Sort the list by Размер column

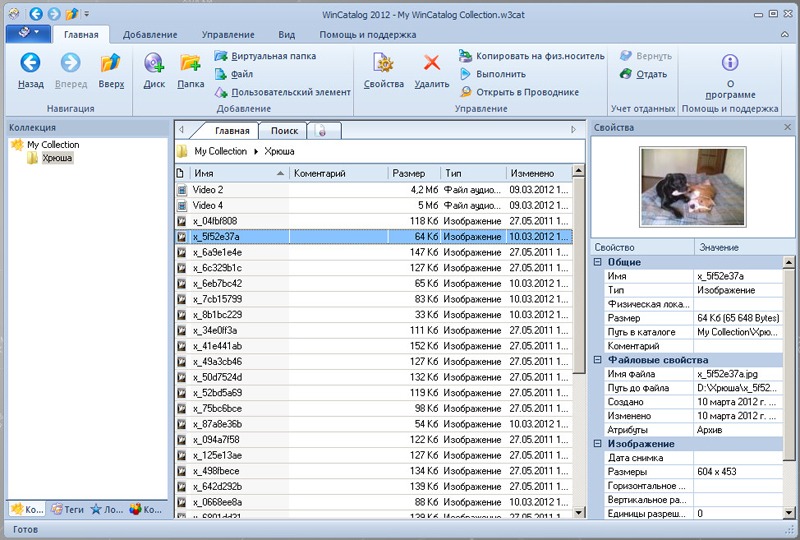(410, 173)
